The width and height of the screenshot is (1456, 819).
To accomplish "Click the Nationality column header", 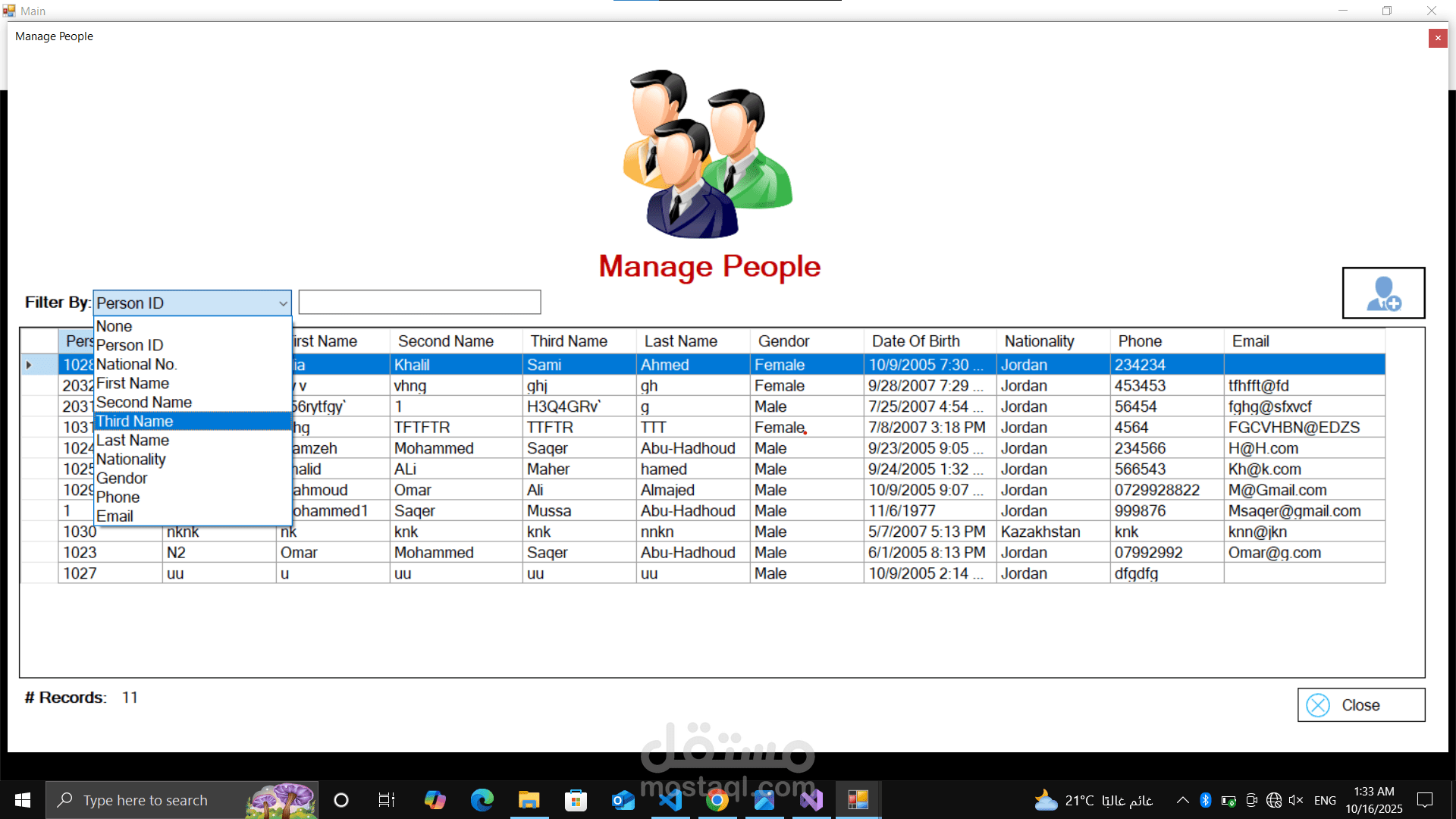I will click(1039, 341).
